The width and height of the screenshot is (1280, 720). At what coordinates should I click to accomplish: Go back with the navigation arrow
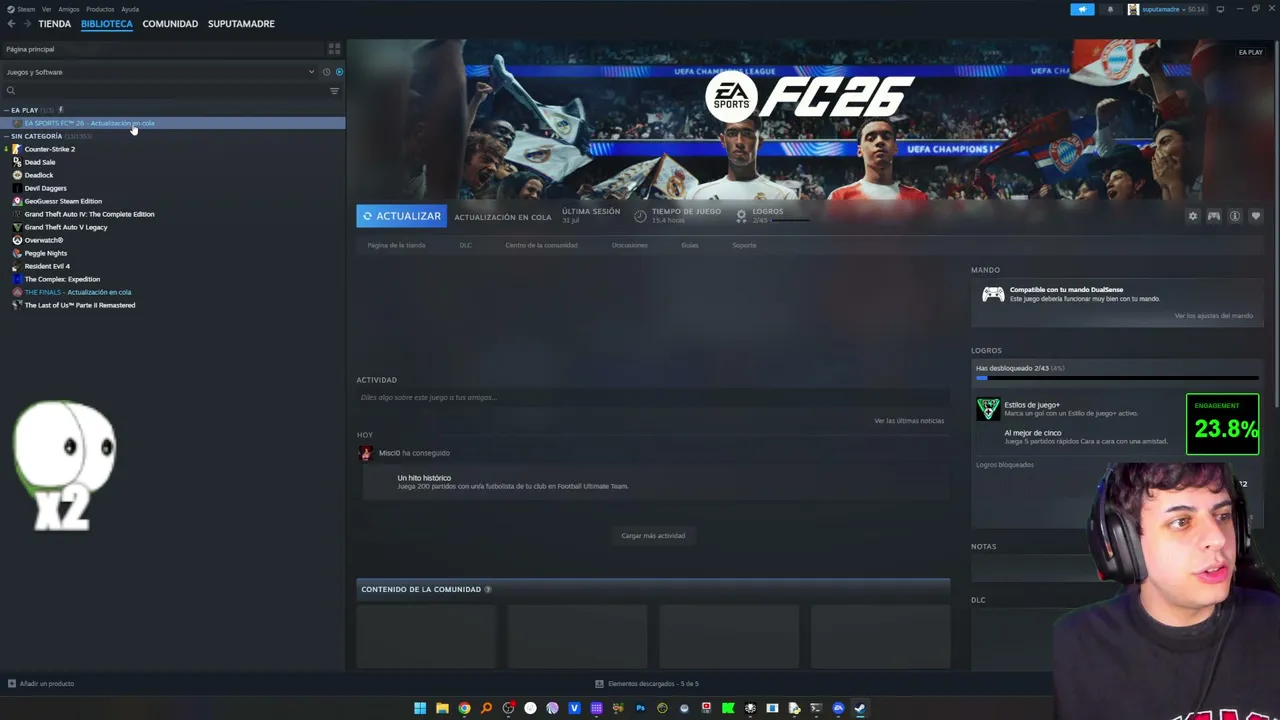point(11,24)
